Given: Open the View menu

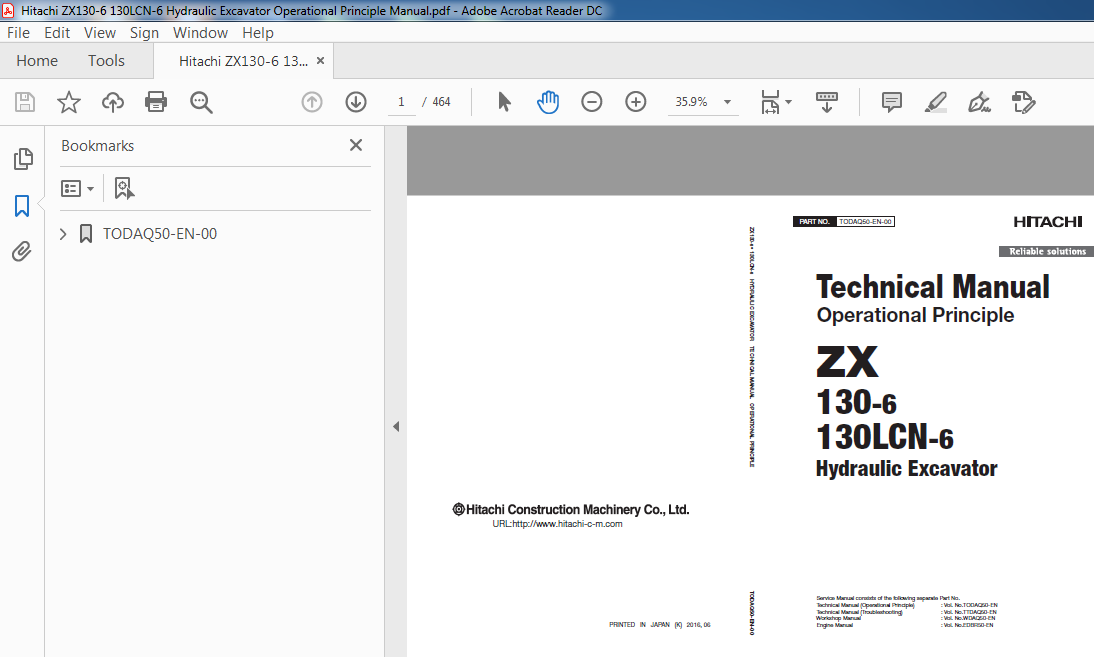Looking at the screenshot, I should pyautogui.click(x=100, y=33).
